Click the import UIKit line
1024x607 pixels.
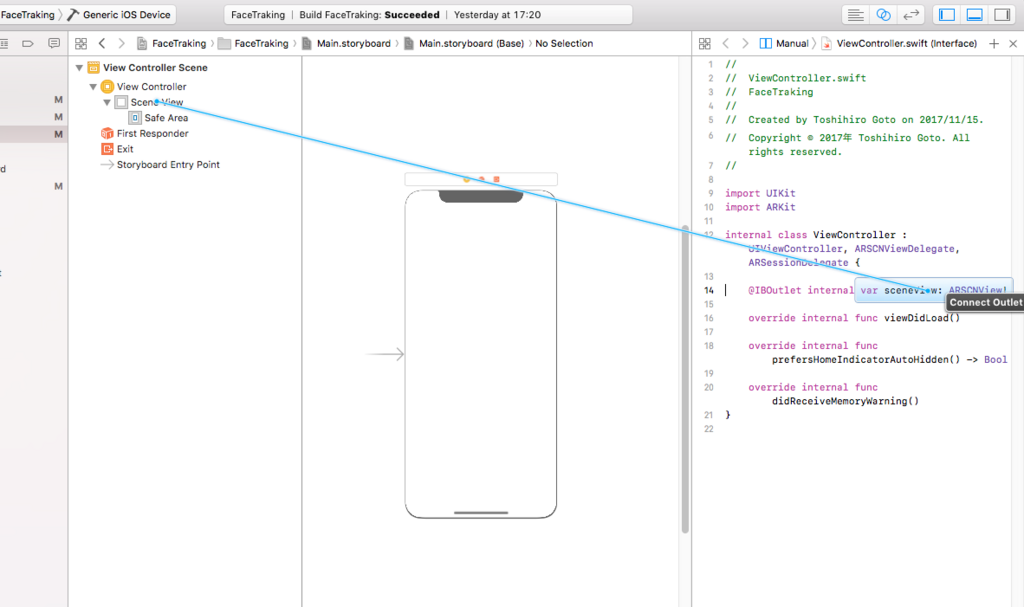click(x=760, y=193)
